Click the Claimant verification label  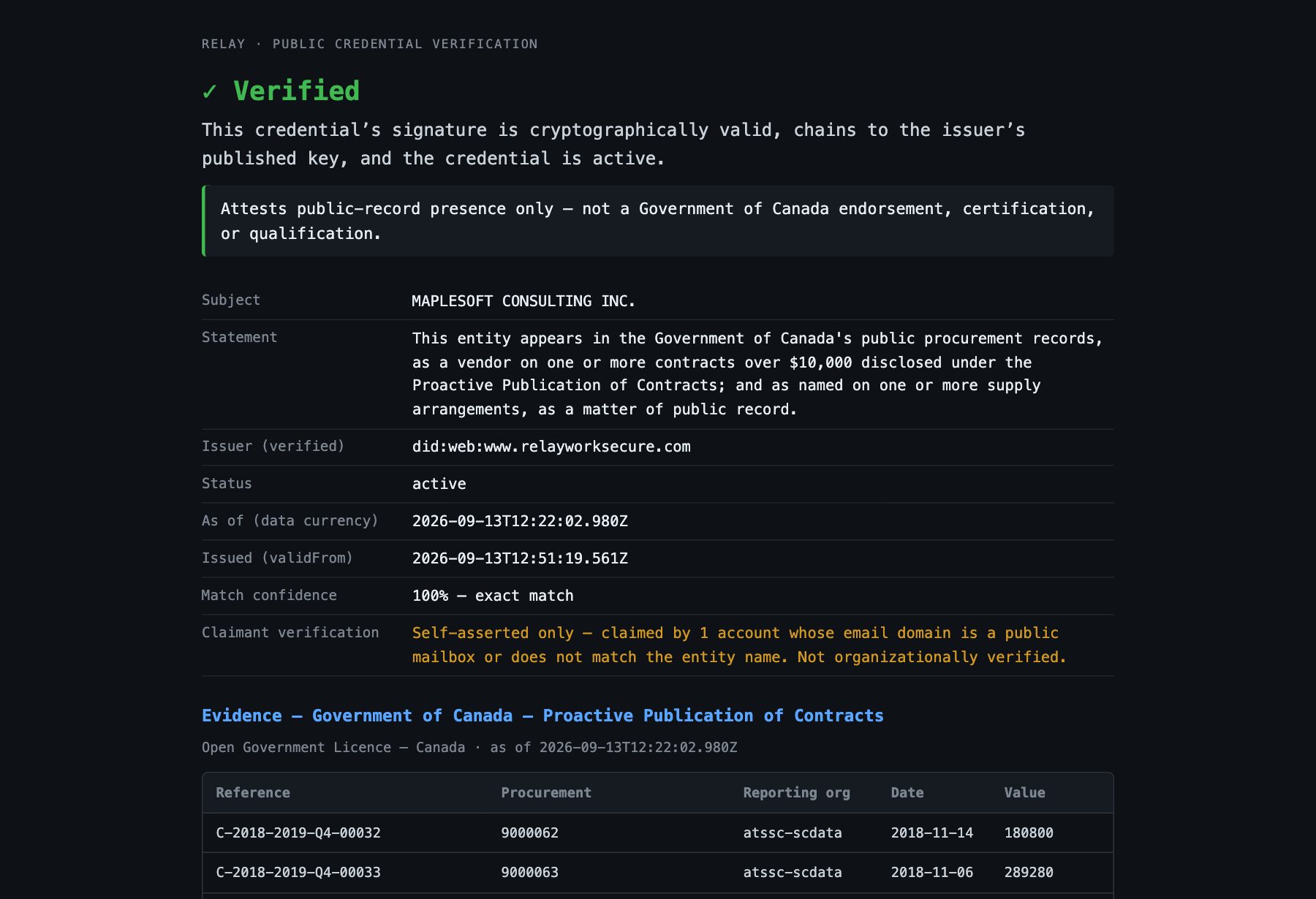click(x=290, y=632)
